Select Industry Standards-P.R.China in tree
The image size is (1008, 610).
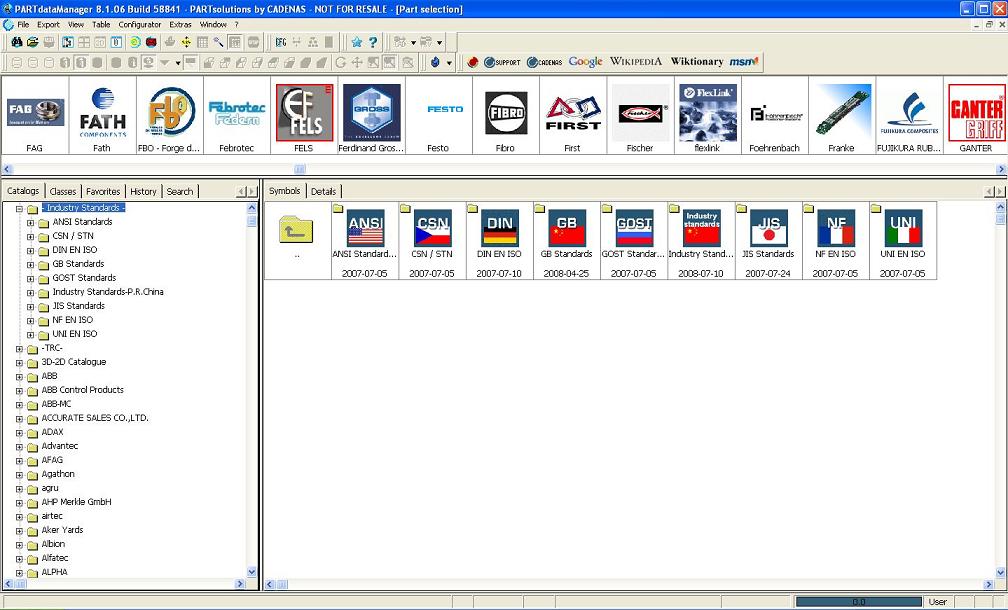(108, 292)
